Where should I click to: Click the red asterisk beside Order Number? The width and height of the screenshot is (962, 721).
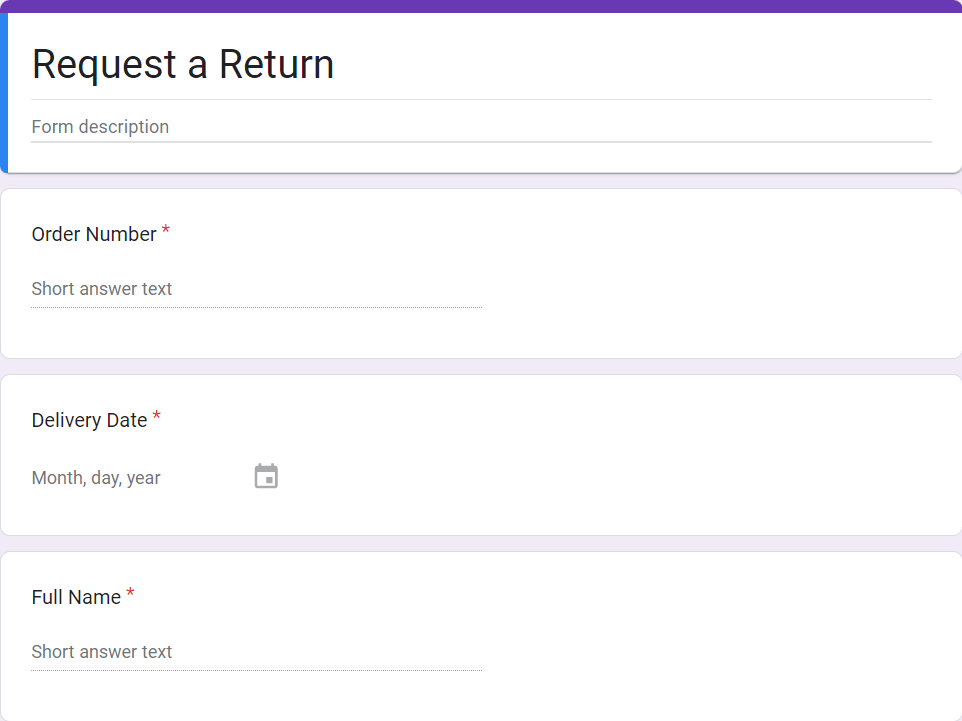[166, 232]
